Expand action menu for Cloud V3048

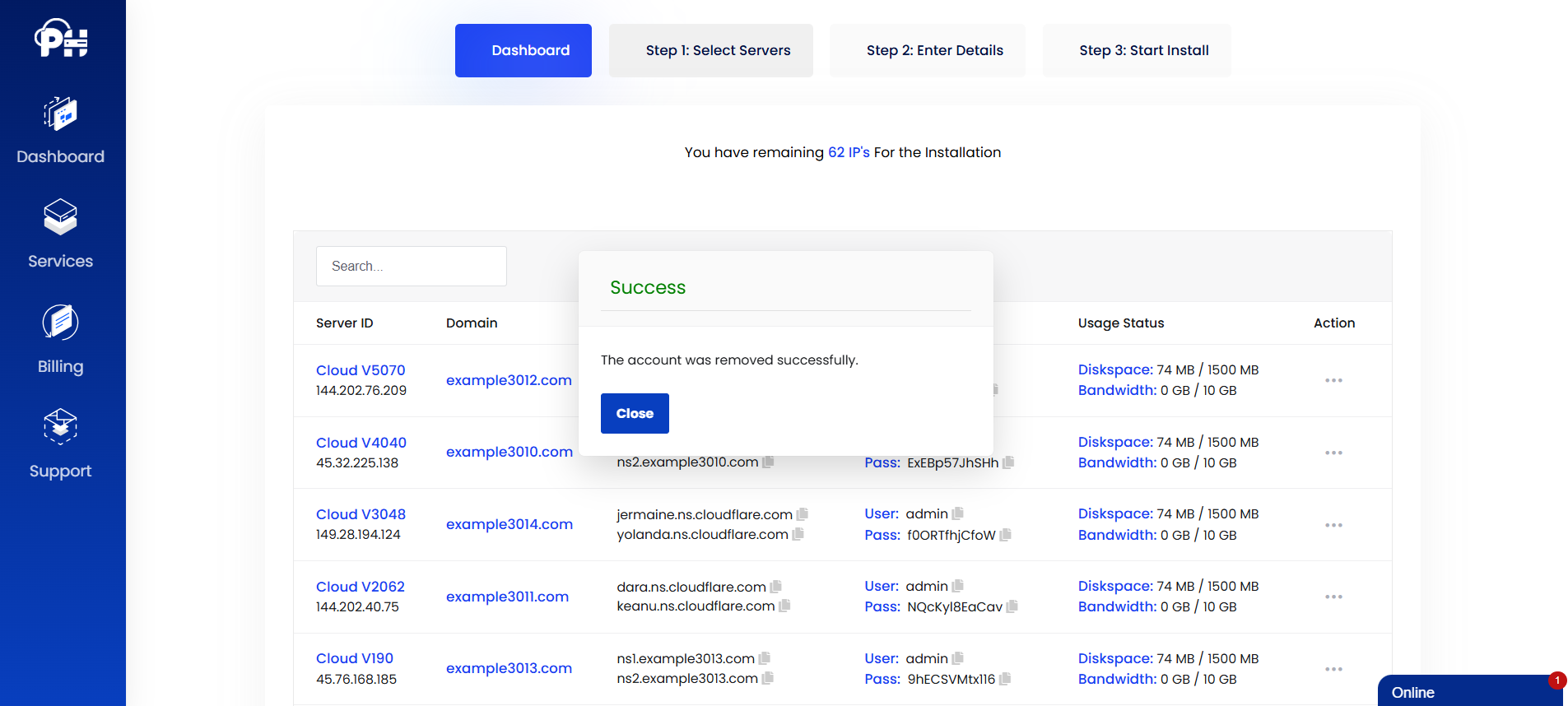point(1333,525)
